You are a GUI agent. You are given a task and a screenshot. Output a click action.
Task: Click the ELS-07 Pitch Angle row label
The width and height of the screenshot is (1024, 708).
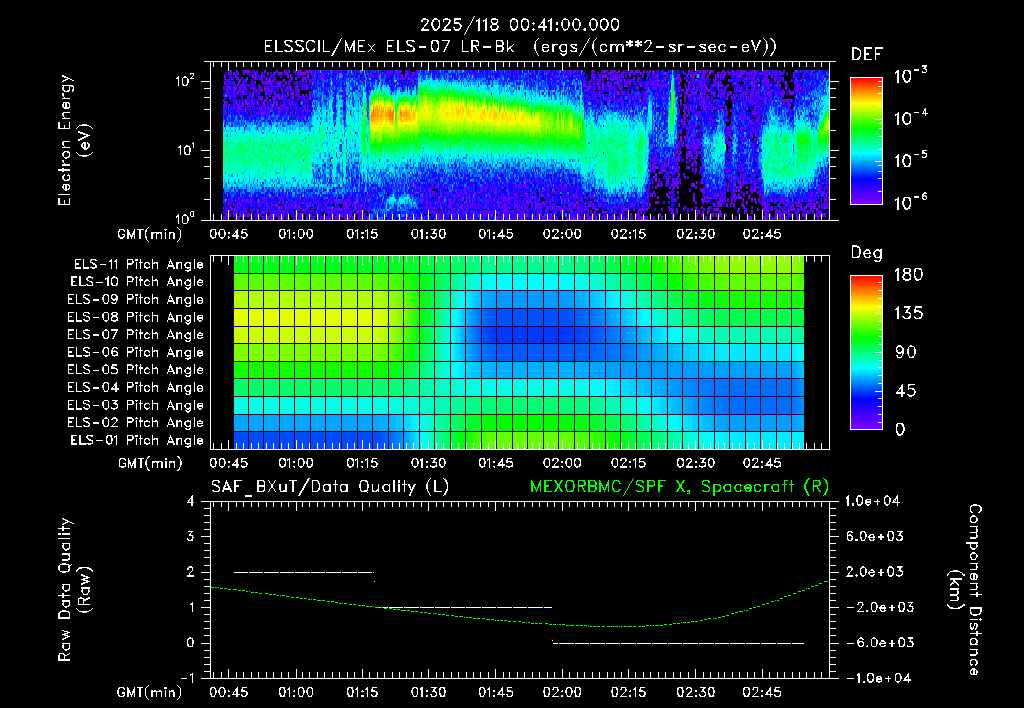tap(135, 334)
